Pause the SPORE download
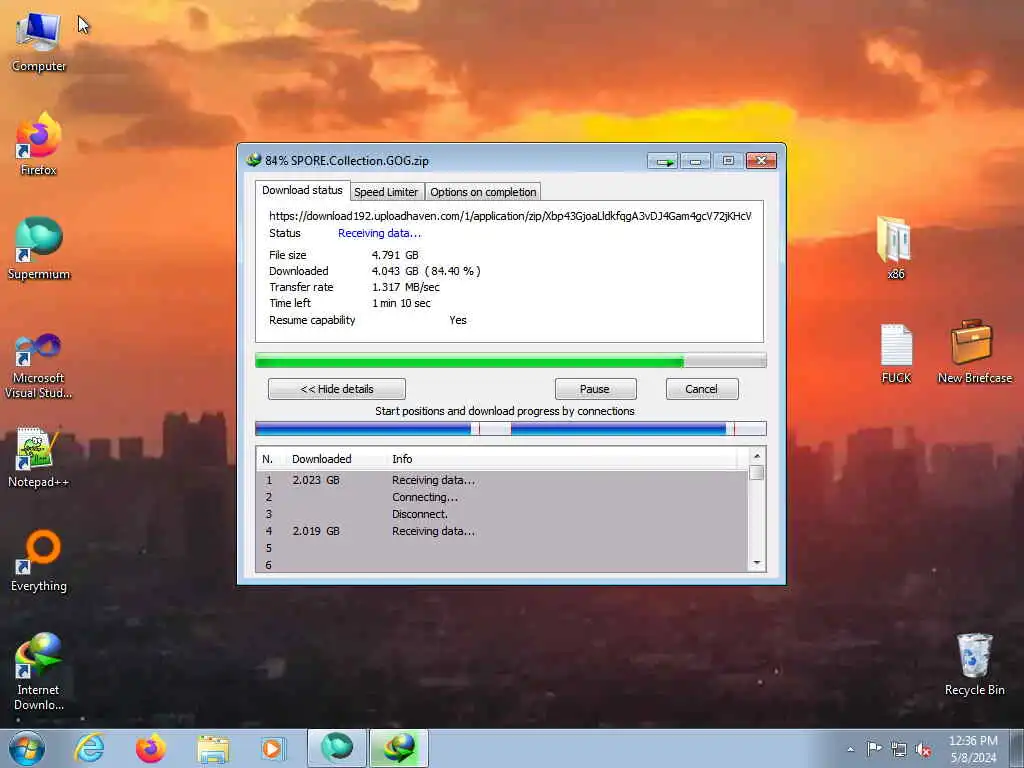 click(595, 389)
